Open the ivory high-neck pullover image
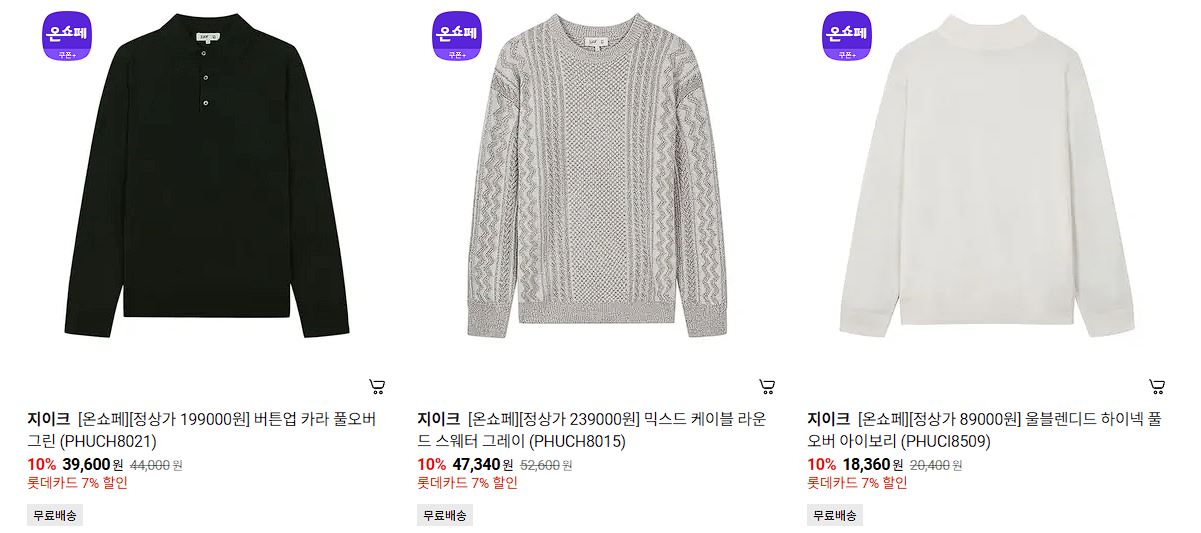 click(x=986, y=180)
